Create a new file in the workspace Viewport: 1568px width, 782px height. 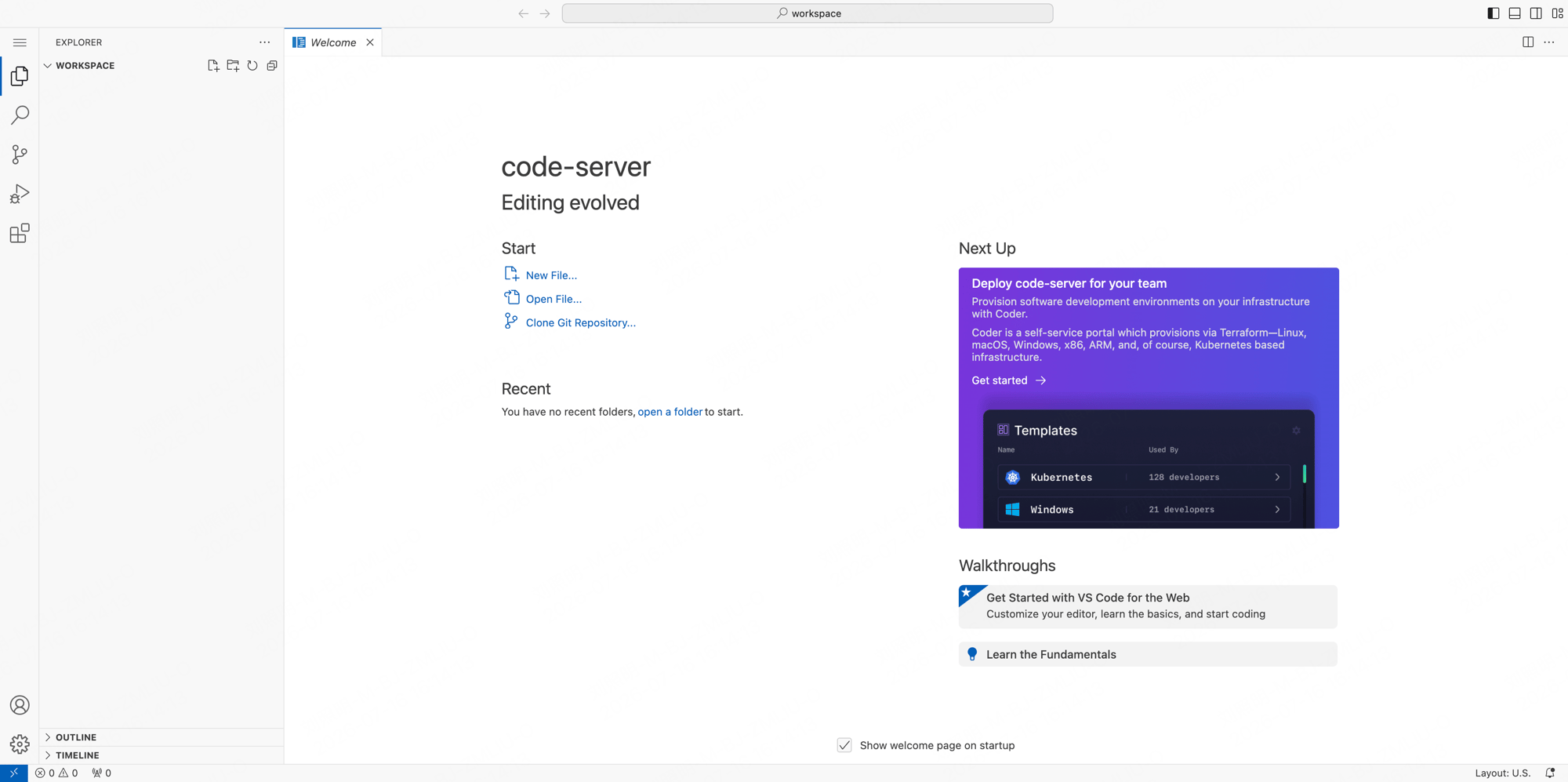[x=213, y=66]
